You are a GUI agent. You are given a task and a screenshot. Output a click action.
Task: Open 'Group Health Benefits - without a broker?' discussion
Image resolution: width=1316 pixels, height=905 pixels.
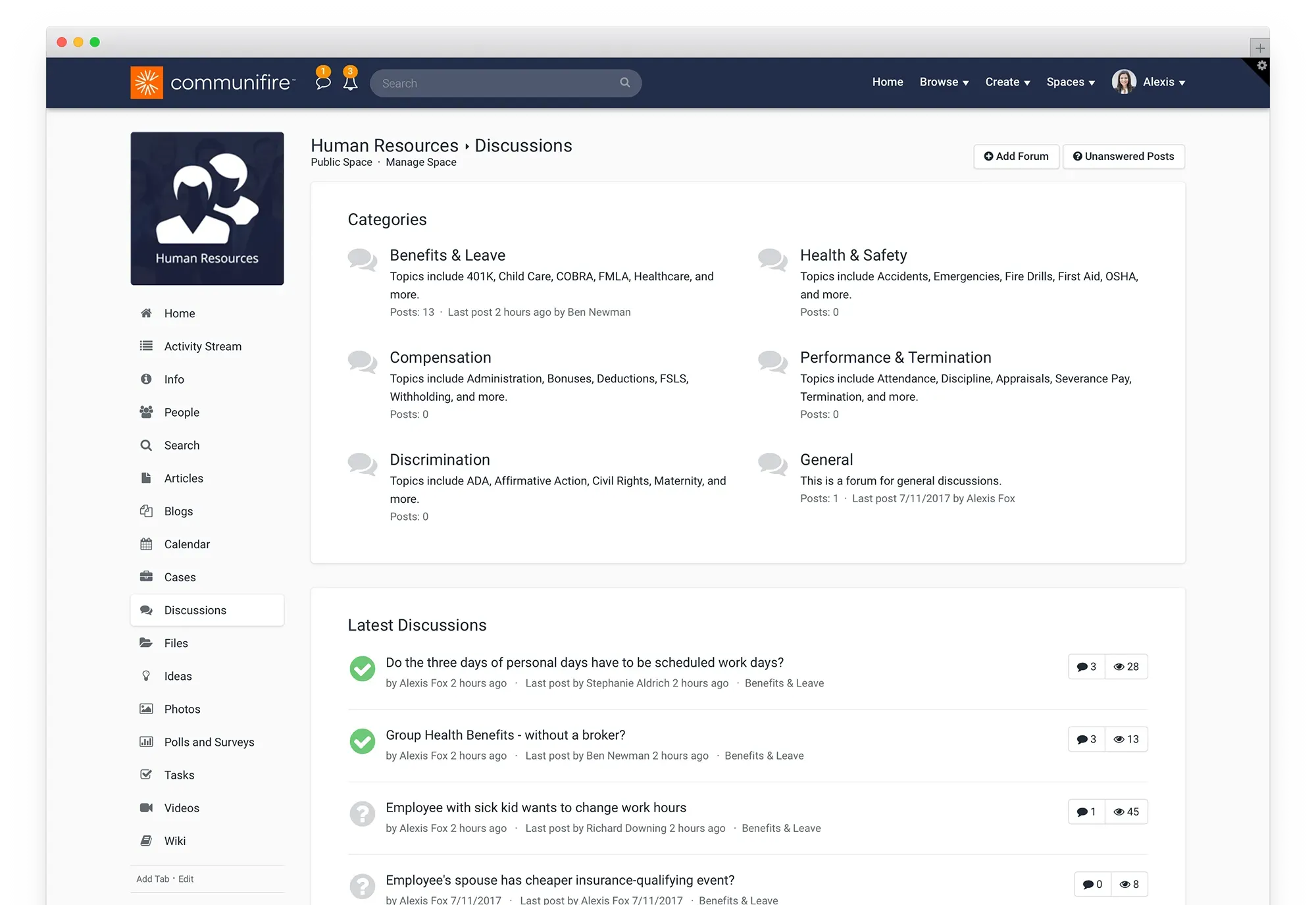[x=505, y=735]
